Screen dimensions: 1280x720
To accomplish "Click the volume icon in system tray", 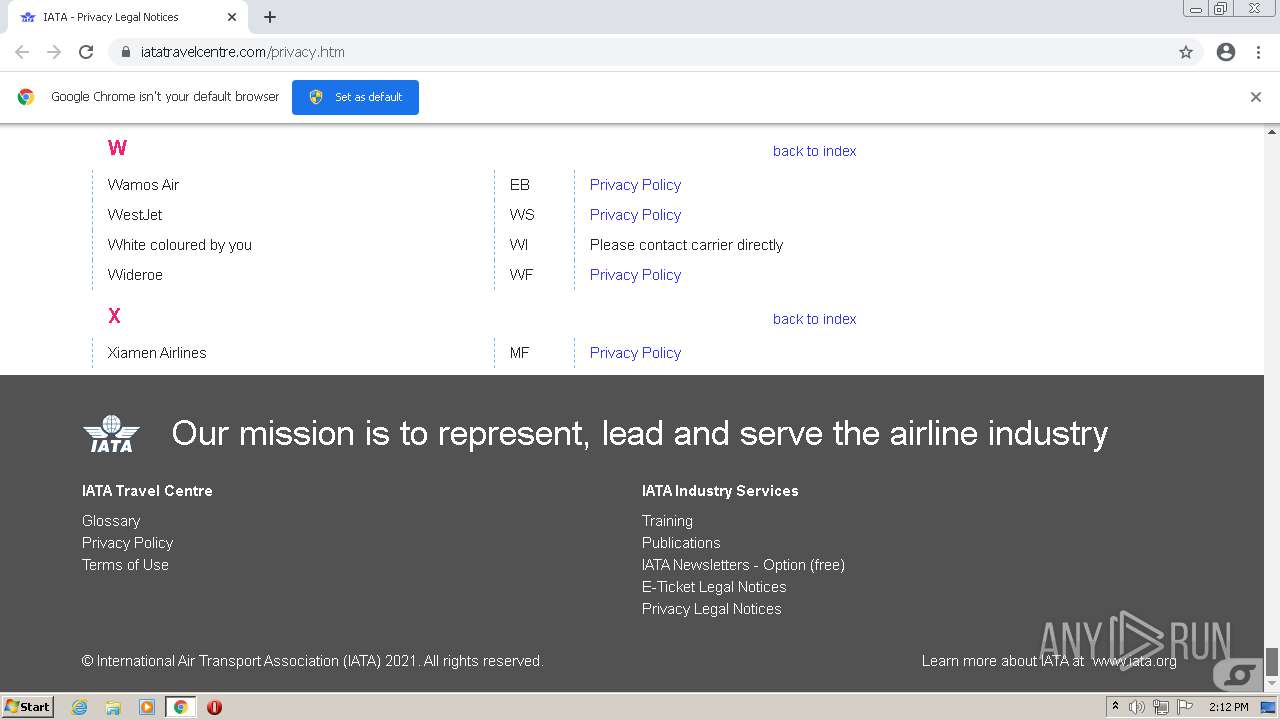I will click(x=1137, y=707).
